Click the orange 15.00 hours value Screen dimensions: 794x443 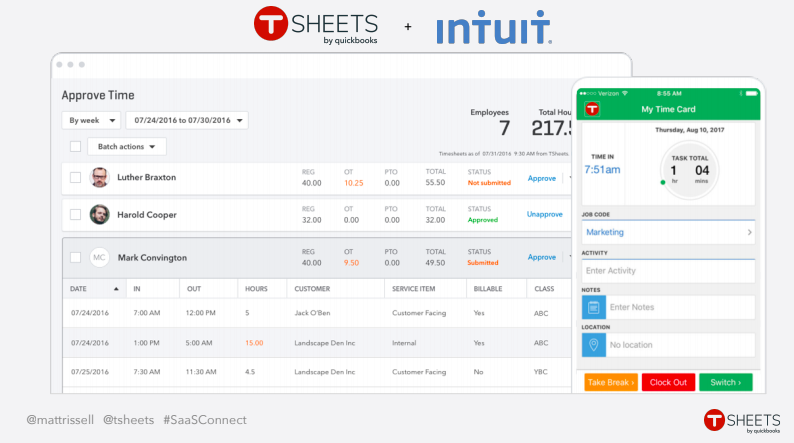[254, 343]
